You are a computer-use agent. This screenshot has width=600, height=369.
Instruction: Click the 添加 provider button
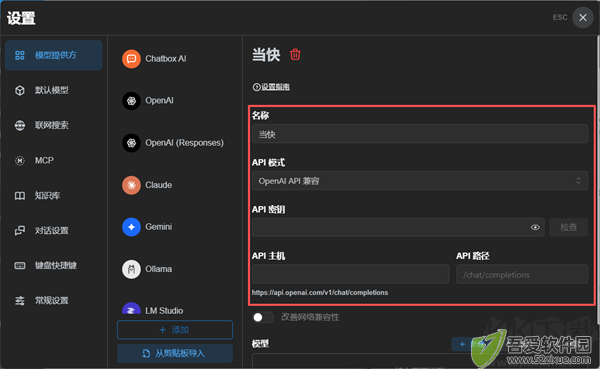click(175, 330)
